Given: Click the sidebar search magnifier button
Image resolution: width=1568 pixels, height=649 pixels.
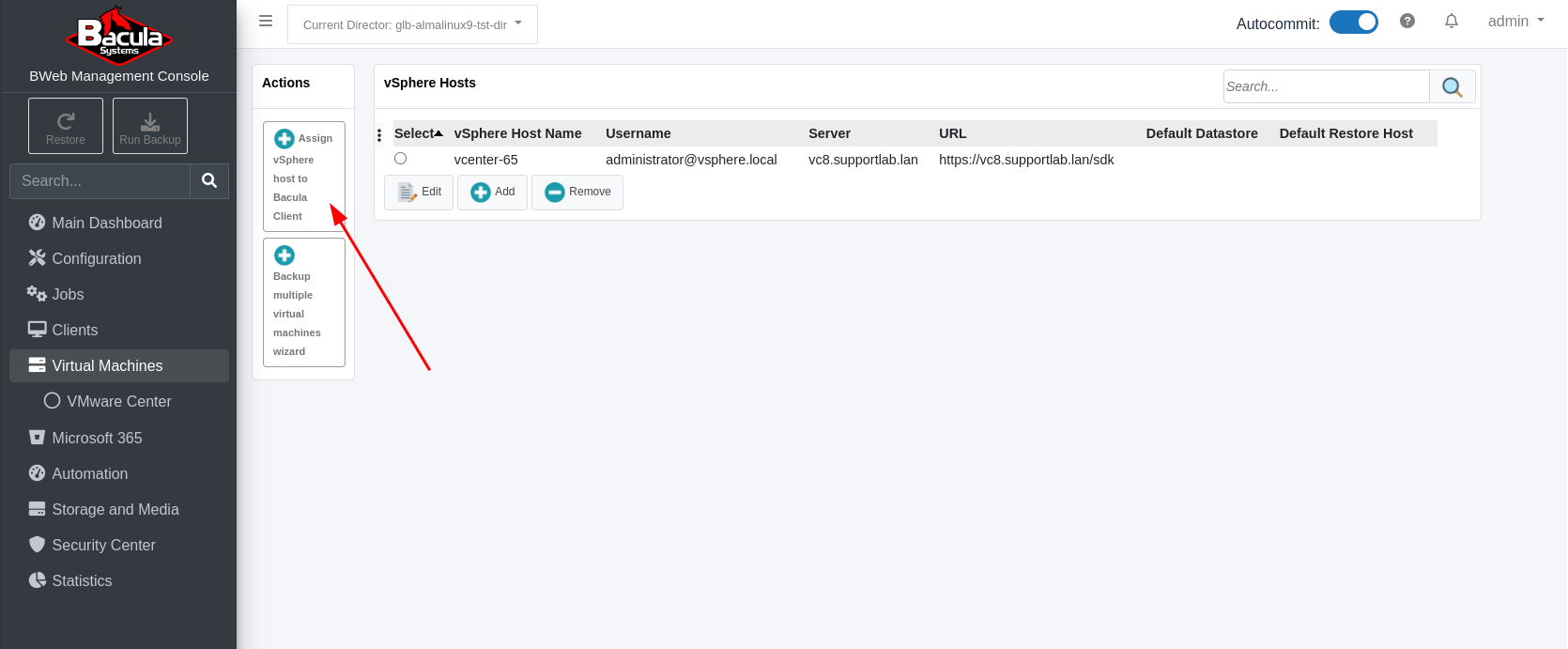Looking at the screenshot, I should tap(209, 180).
